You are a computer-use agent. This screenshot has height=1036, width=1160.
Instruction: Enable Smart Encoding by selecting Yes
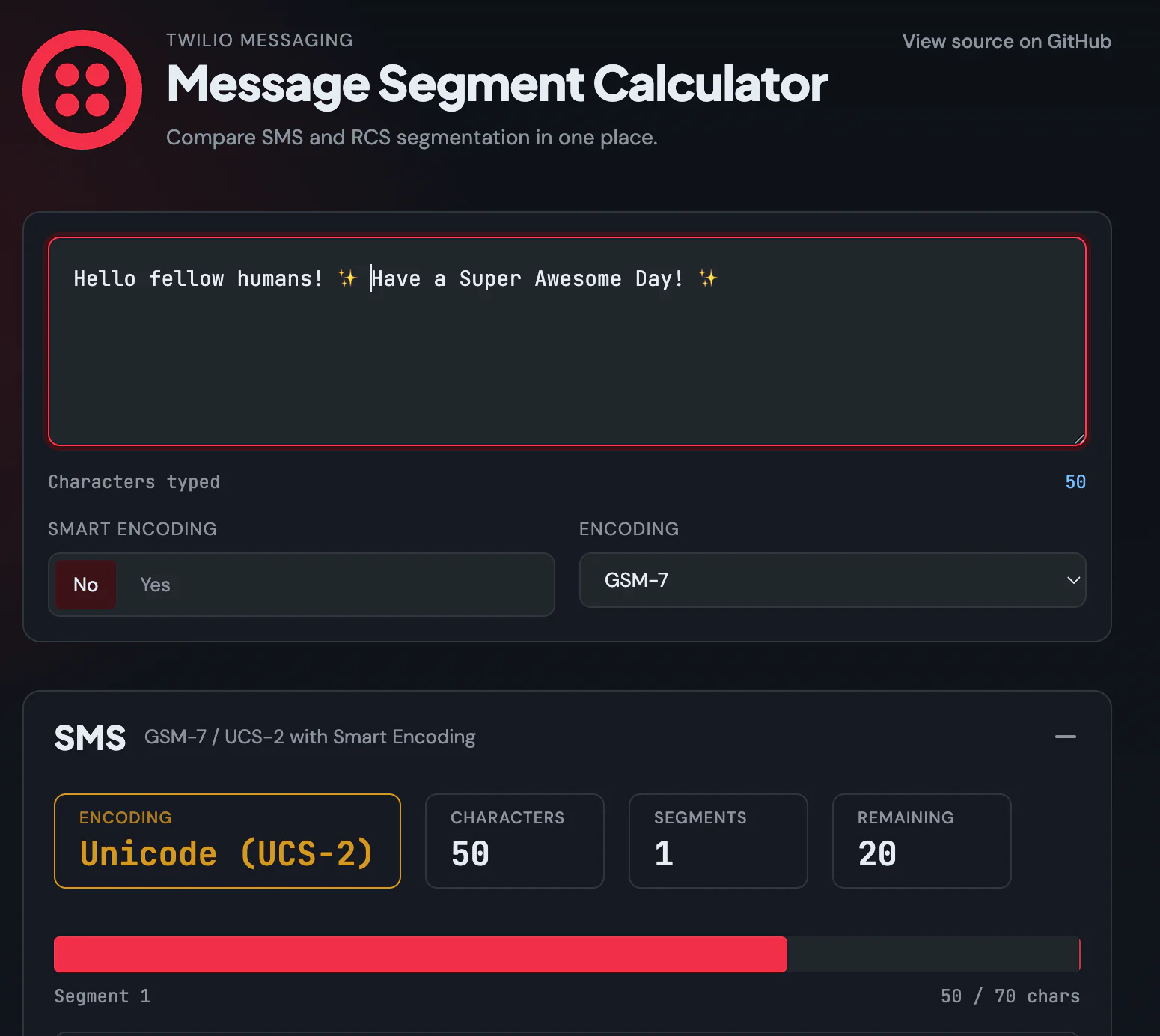pyautogui.click(x=155, y=585)
